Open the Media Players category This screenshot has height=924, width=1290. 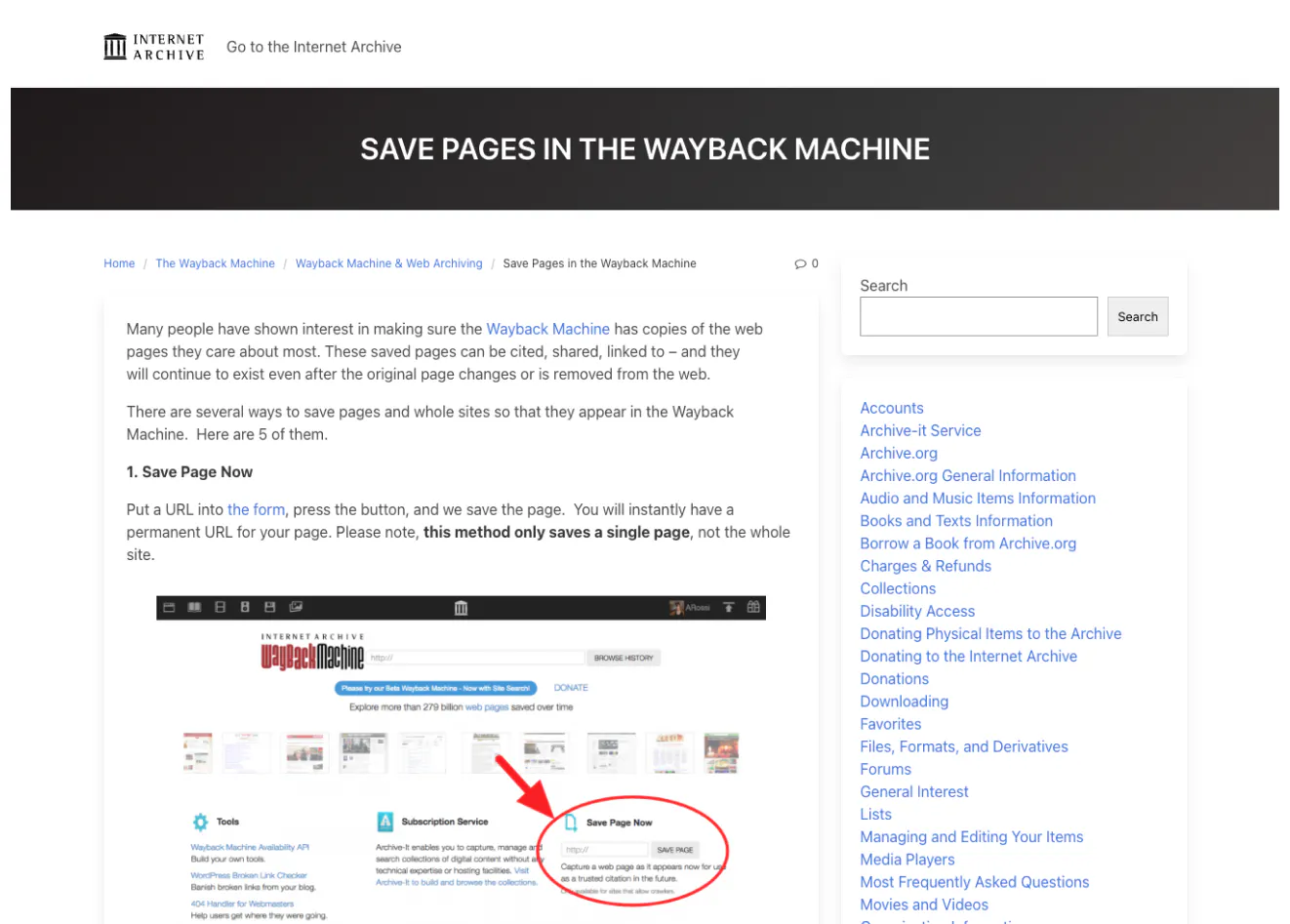[x=907, y=859]
